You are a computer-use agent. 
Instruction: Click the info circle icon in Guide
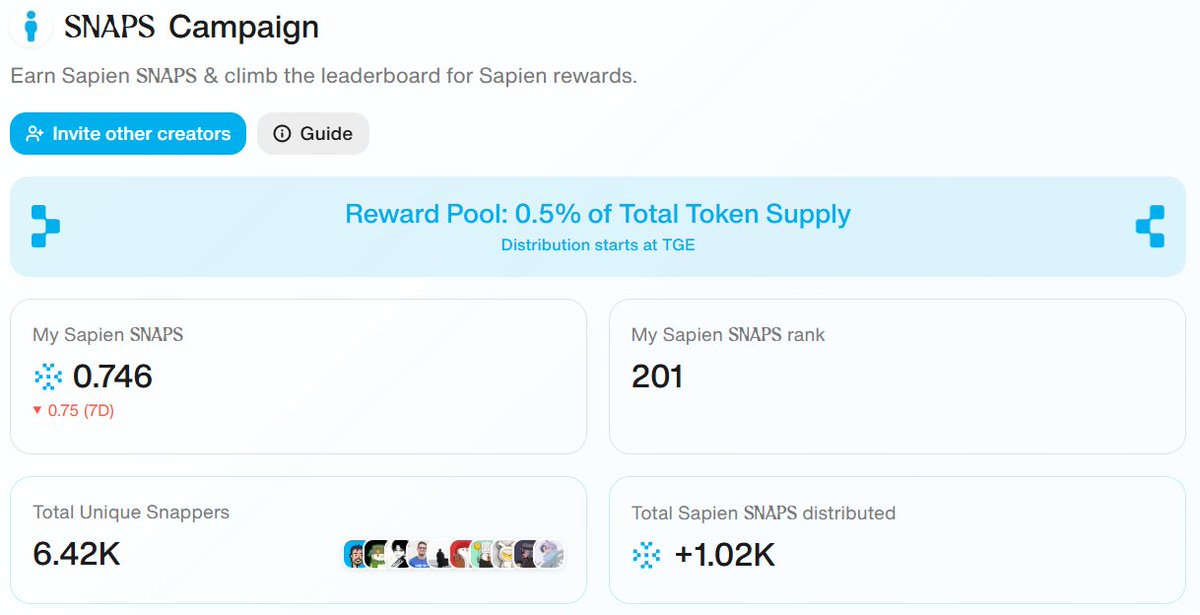coord(282,134)
